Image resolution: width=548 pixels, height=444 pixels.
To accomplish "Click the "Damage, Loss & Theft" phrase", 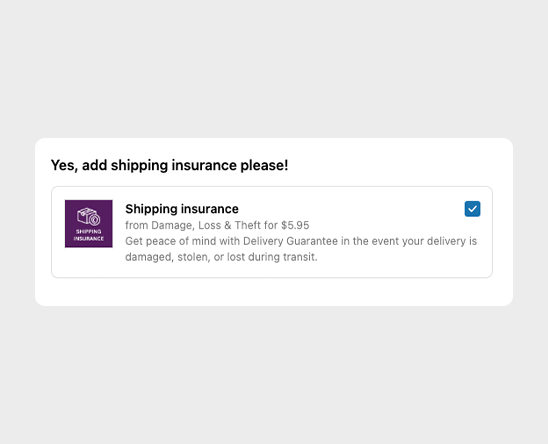I will (207, 225).
